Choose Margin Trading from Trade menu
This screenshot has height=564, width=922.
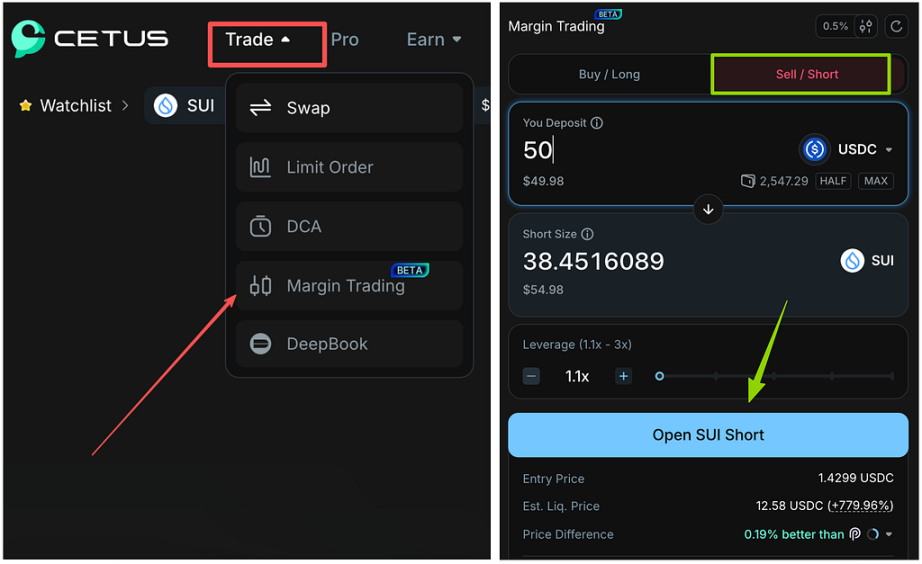tap(345, 286)
